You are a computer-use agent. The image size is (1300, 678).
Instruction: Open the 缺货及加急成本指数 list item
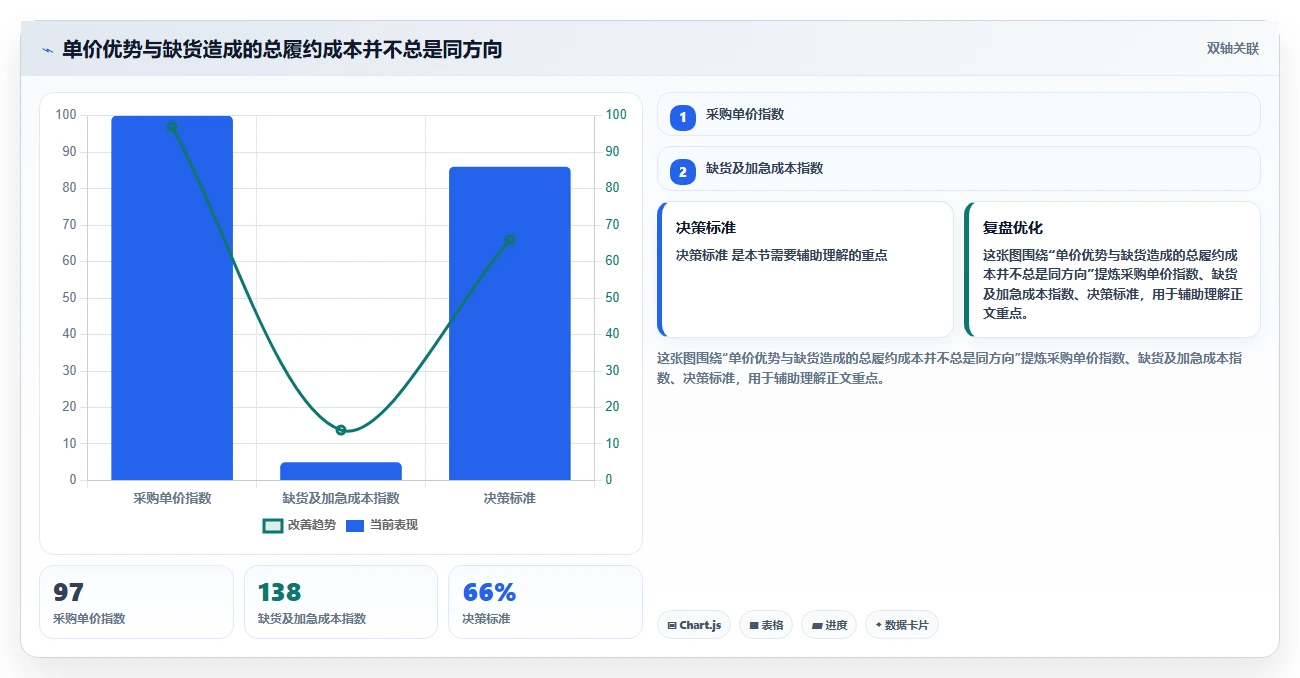pos(958,168)
